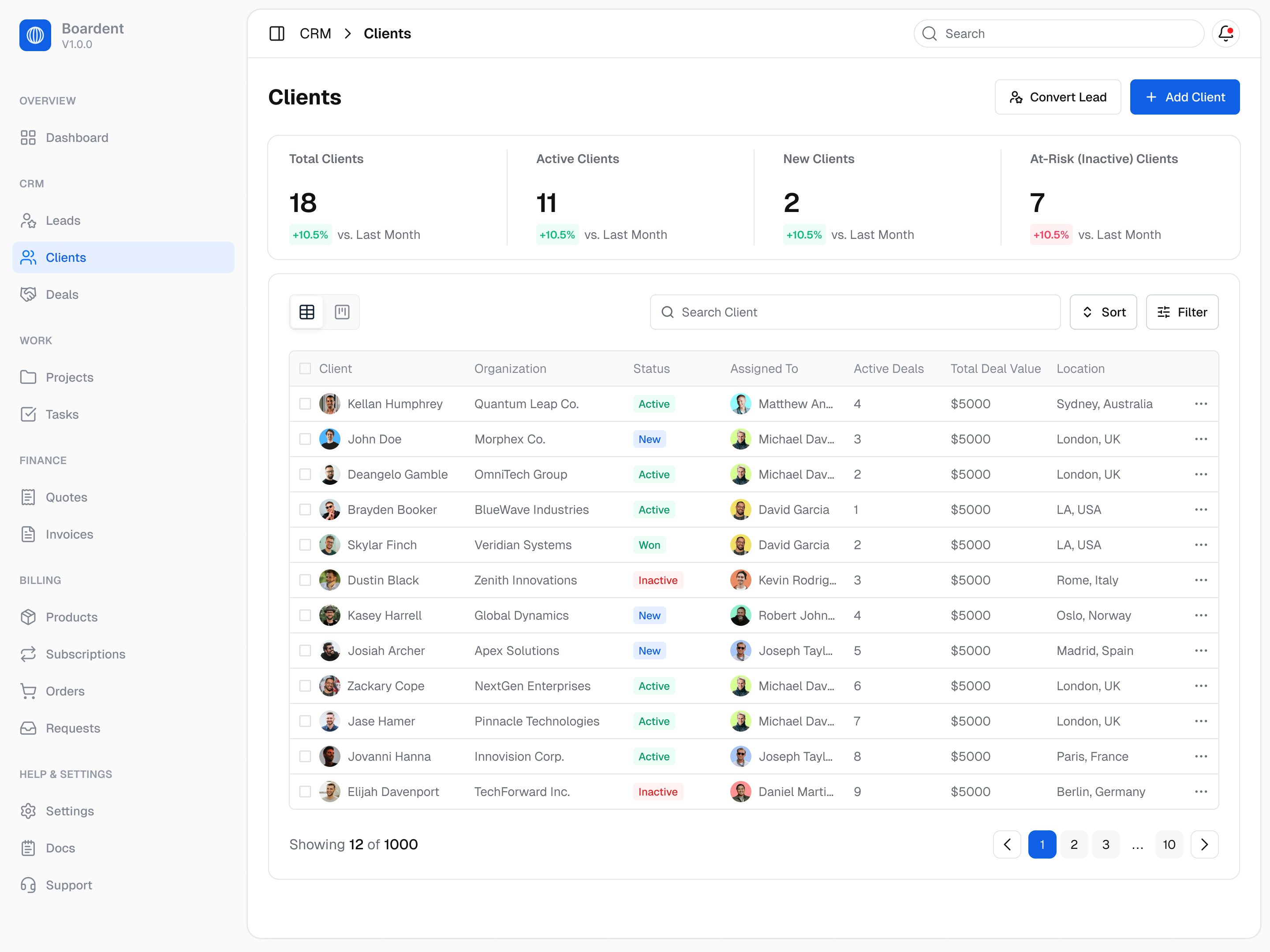Open the notifications bell

[x=1225, y=33]
